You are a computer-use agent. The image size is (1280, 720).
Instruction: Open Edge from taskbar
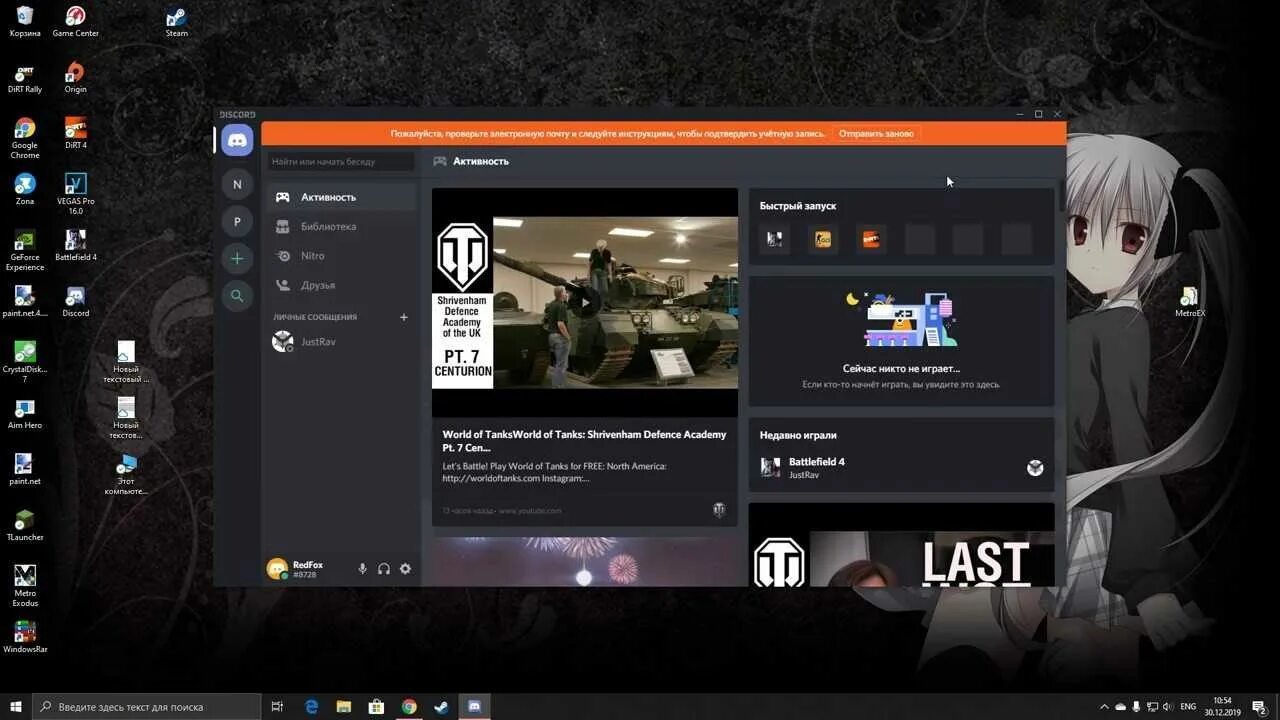[x=311, y=706]
